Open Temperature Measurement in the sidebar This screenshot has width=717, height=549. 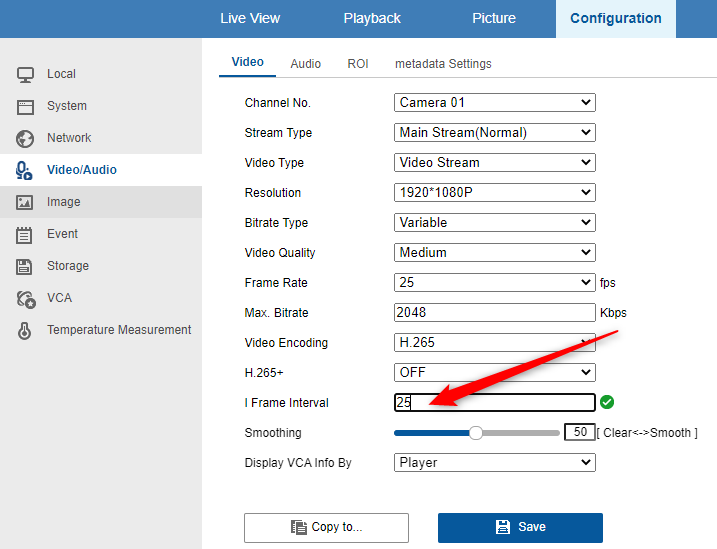click(101, 330)
